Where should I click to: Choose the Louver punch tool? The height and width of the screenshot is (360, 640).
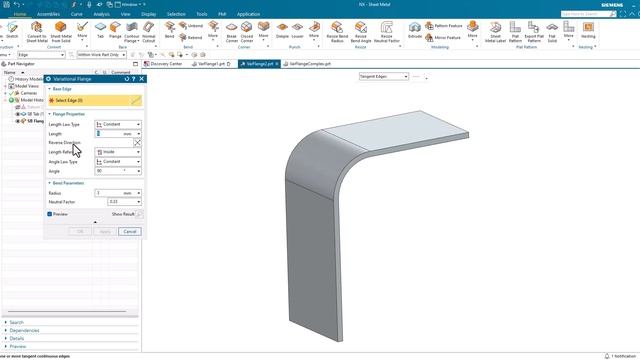tap(298, 31)
